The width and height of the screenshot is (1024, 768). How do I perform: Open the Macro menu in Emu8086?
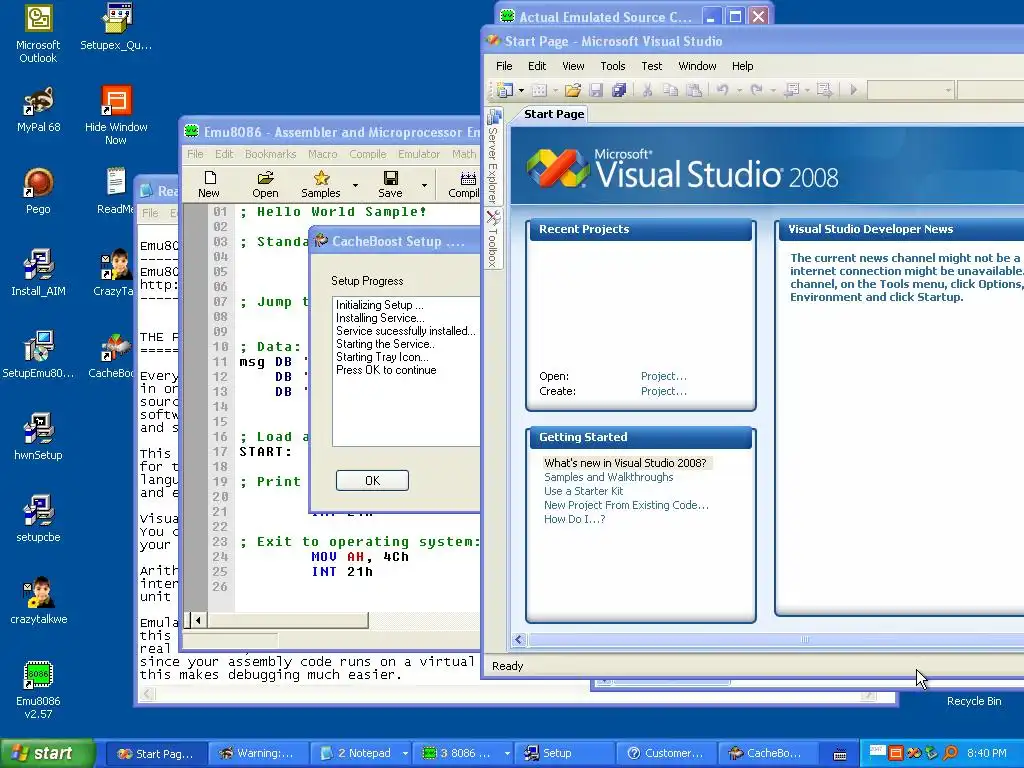point(323,154)
